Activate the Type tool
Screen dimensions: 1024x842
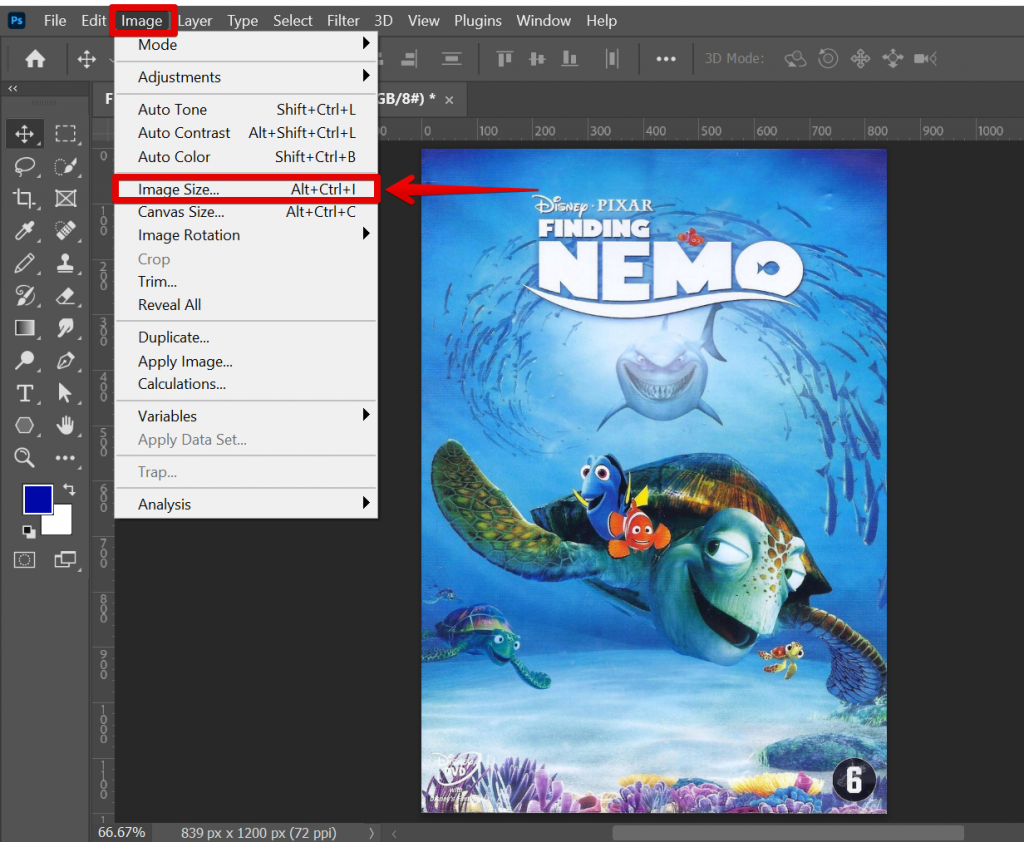25,393
